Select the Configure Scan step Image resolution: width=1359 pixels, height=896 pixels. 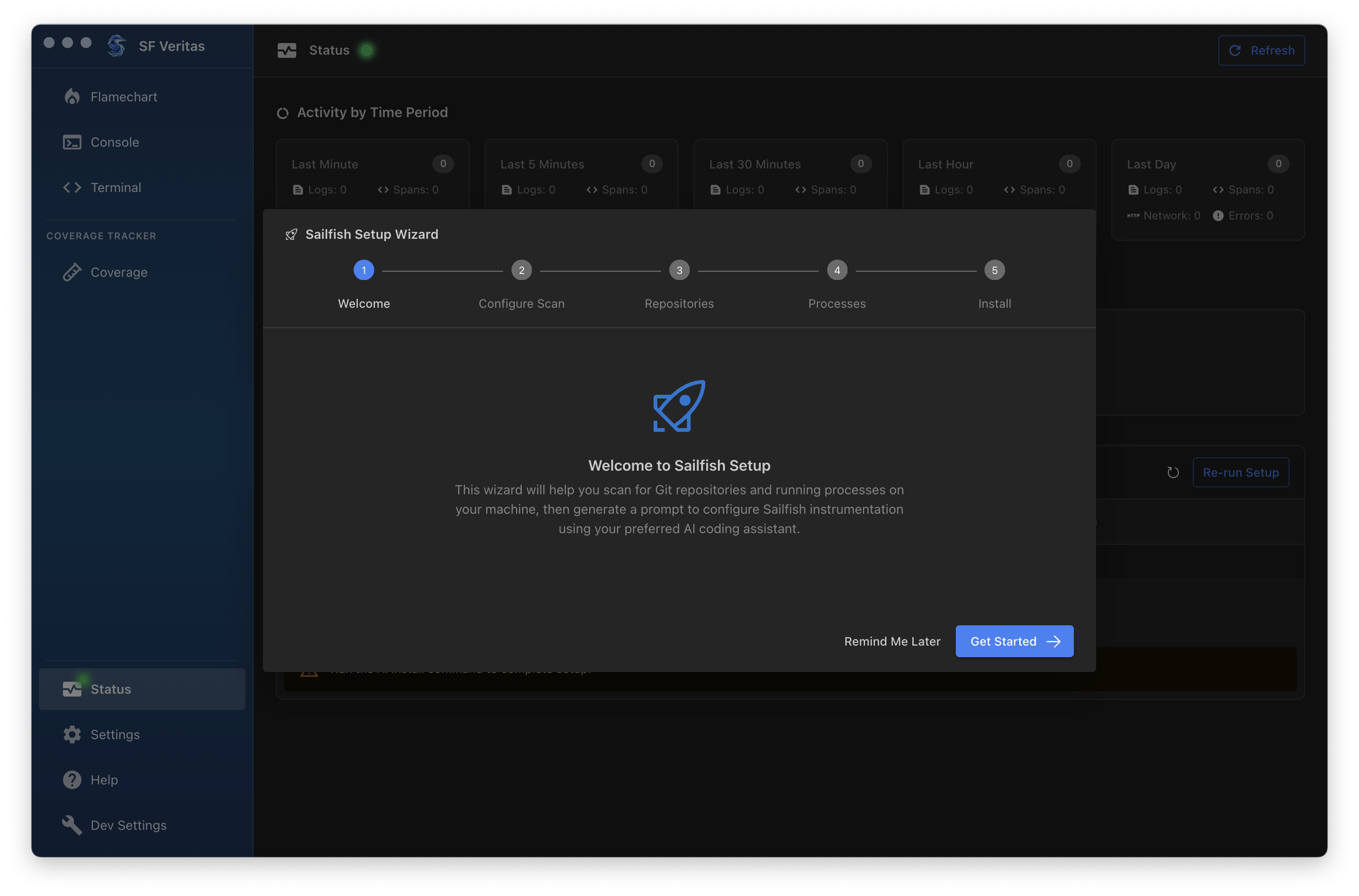pos(521,270)
